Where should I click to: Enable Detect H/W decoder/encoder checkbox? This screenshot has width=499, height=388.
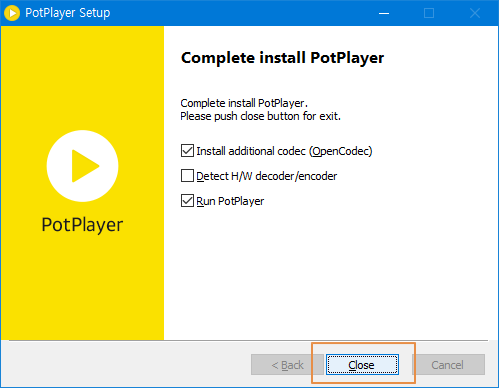pos(187,176)
